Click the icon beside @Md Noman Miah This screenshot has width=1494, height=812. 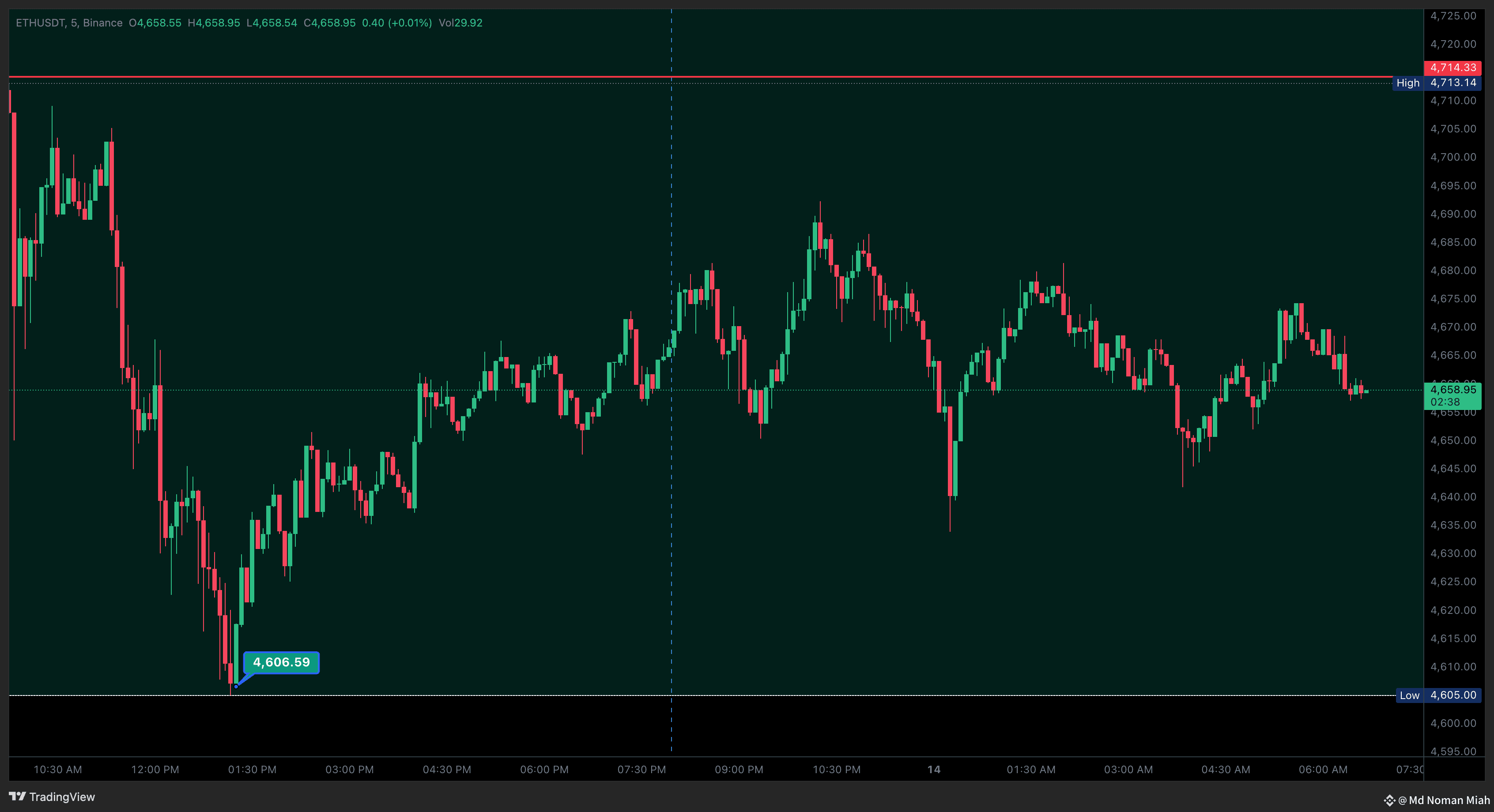coord(1389,801)
